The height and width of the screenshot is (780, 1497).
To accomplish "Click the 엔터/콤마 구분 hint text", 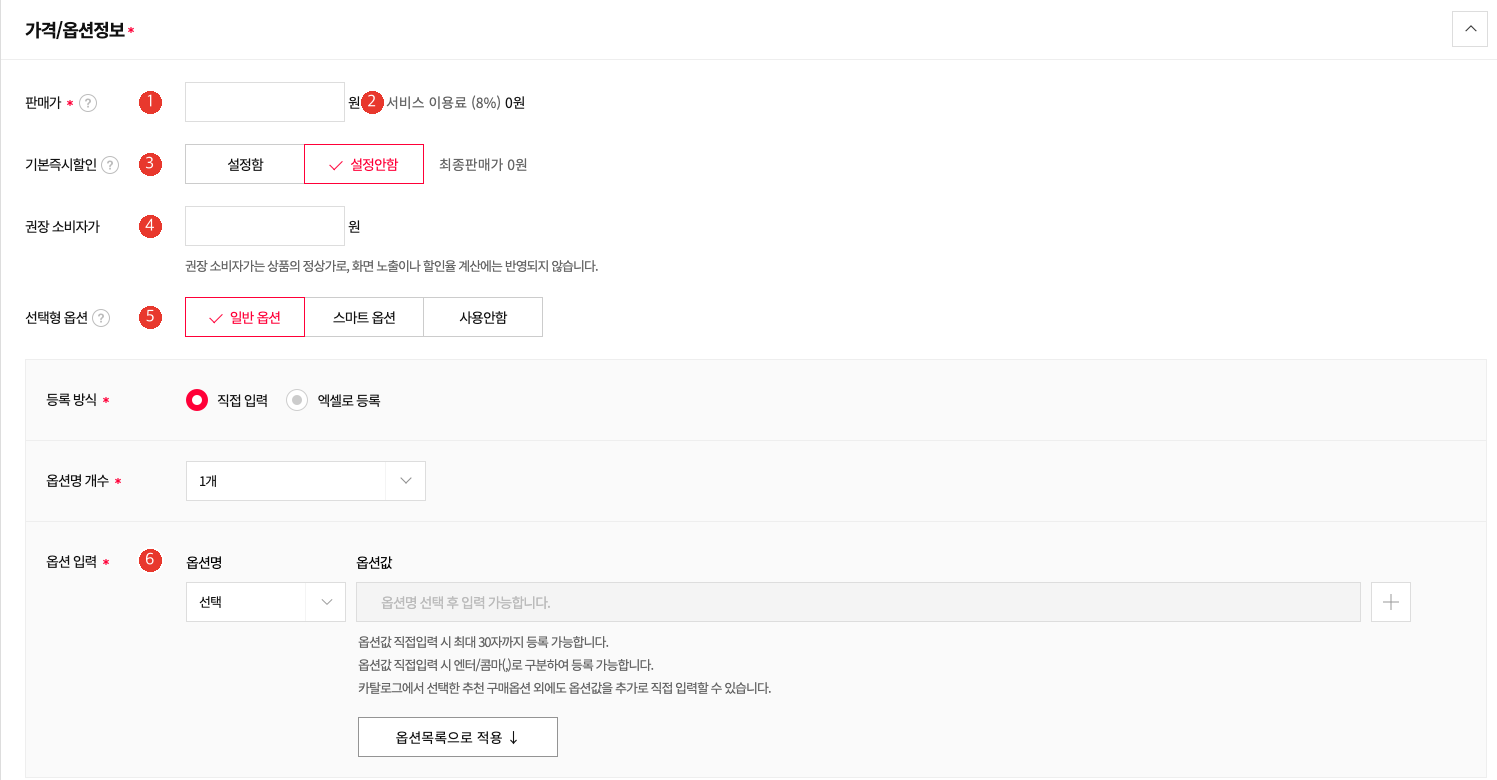I will tap(506, 665).
